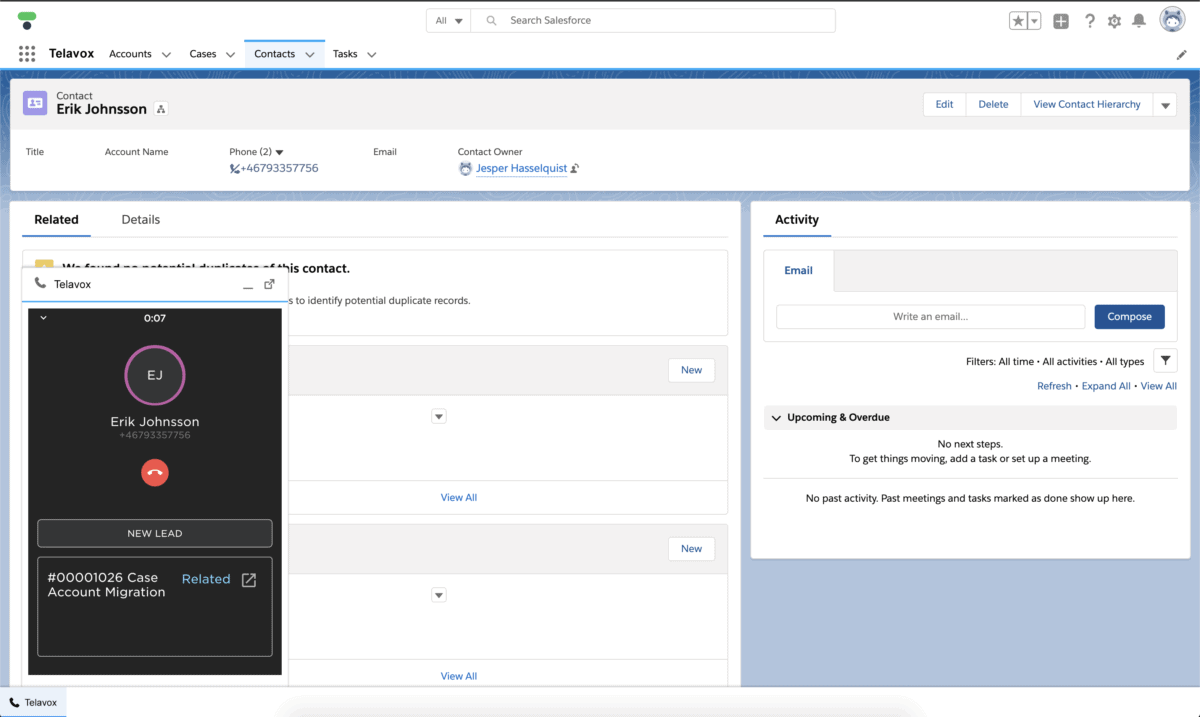Click the activity filter funnel icon

[1165, 361]
